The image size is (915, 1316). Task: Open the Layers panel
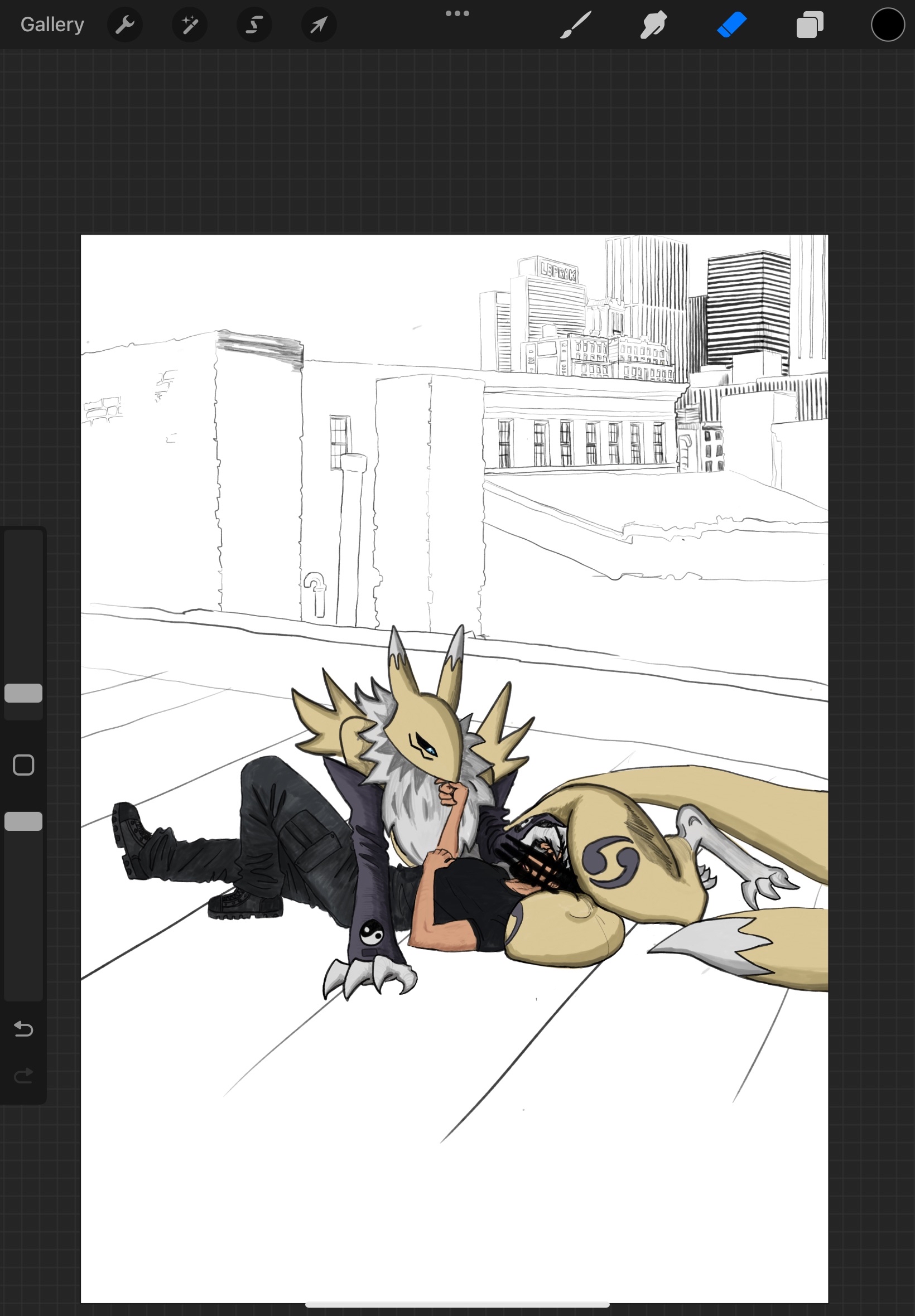click(x=810, y=25)
